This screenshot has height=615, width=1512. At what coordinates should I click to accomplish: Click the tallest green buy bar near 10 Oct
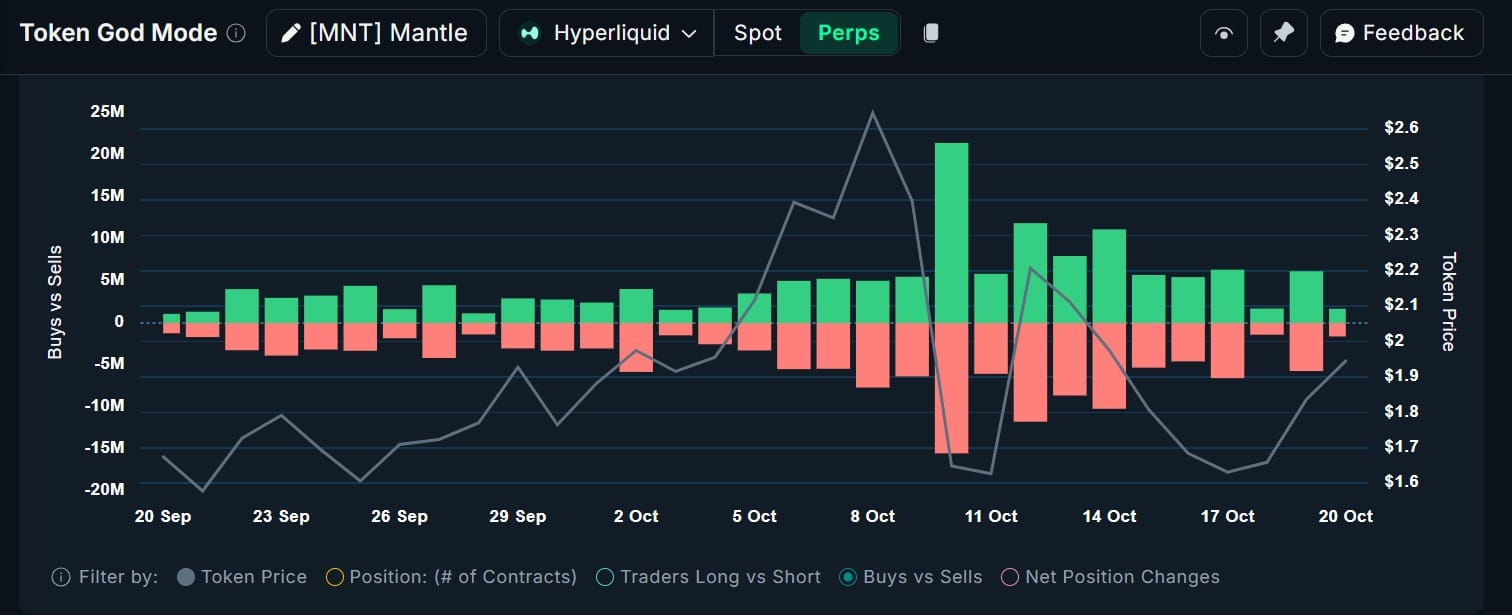coord(950,230)
